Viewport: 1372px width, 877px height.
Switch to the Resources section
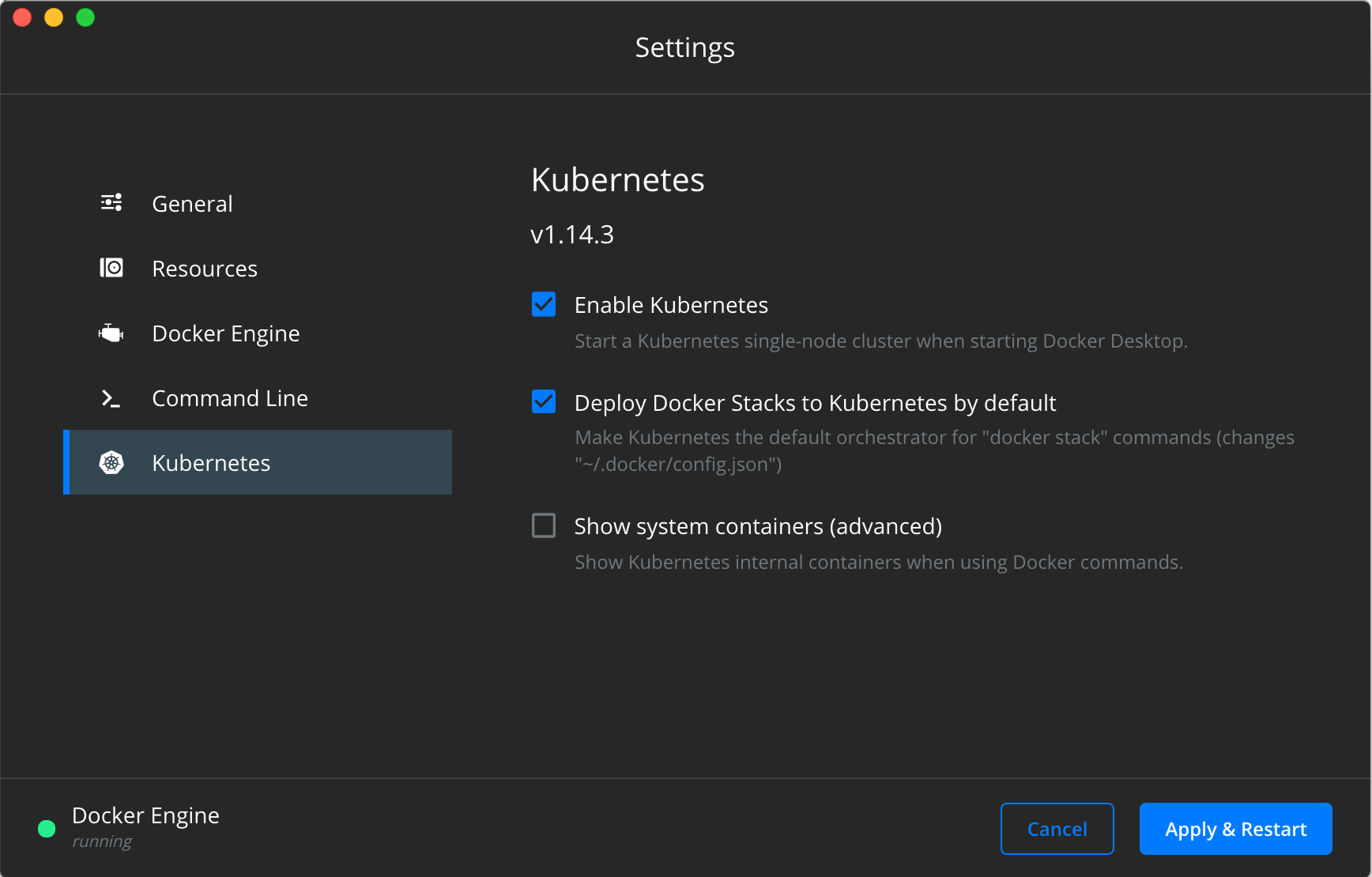click(205, 269)
